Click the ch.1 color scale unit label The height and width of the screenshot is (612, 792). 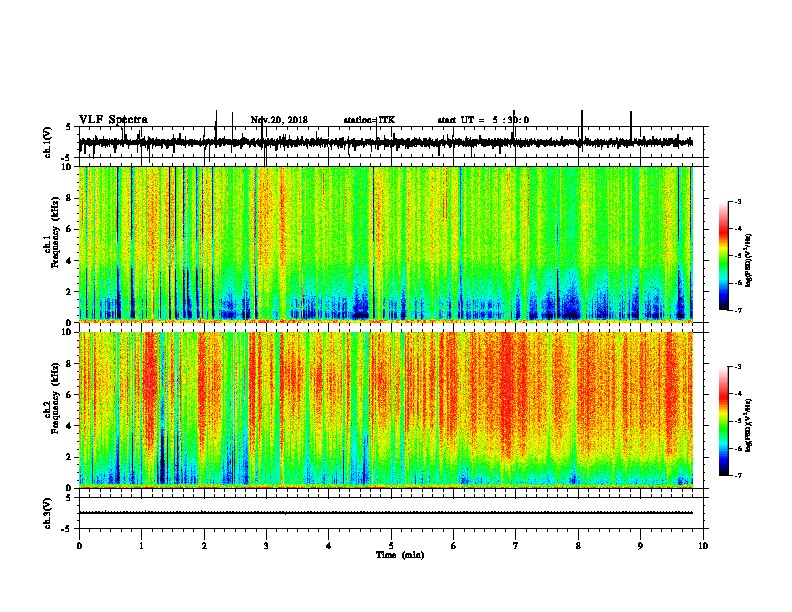(x=748, y=260)
